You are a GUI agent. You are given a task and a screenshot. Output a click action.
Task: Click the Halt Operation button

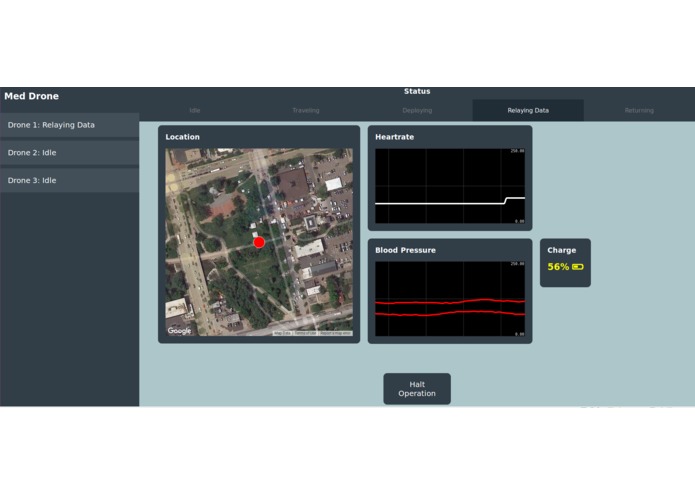(x=417, y=389)
